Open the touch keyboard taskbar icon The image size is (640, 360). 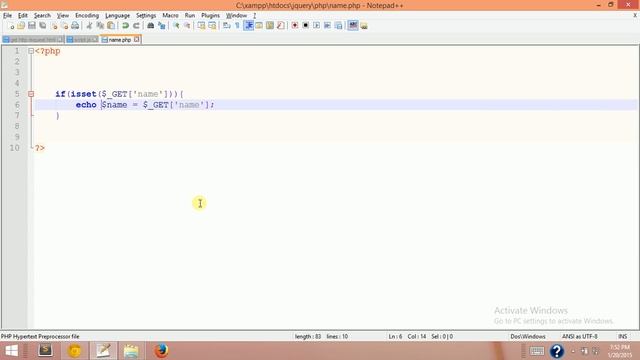pyautogui.click(x=536, y=351)
